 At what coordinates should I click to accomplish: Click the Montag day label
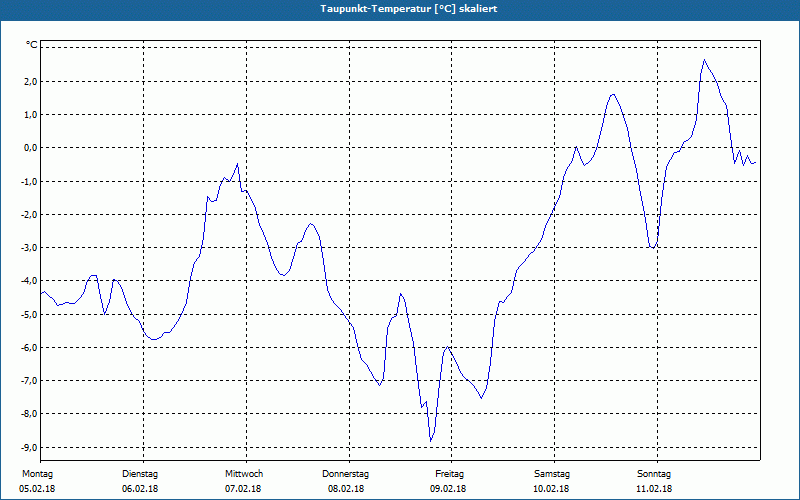tap(37, 474)
